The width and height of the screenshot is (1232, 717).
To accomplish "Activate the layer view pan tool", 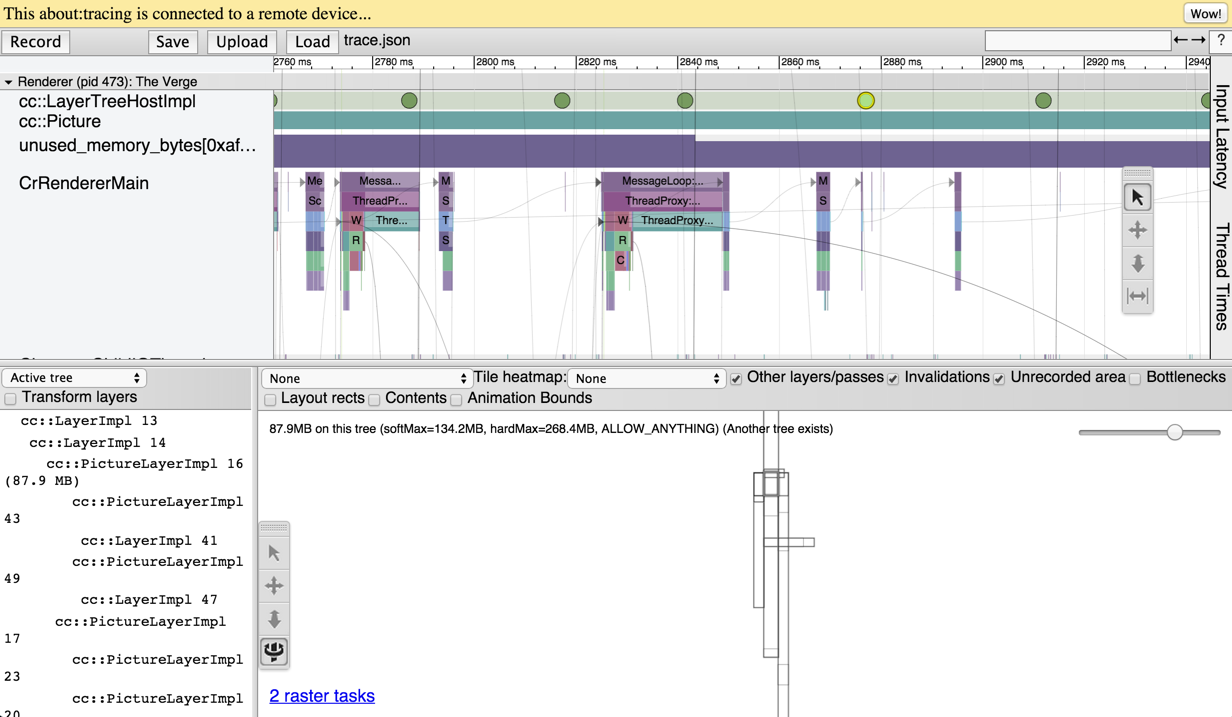I will 274,586.
